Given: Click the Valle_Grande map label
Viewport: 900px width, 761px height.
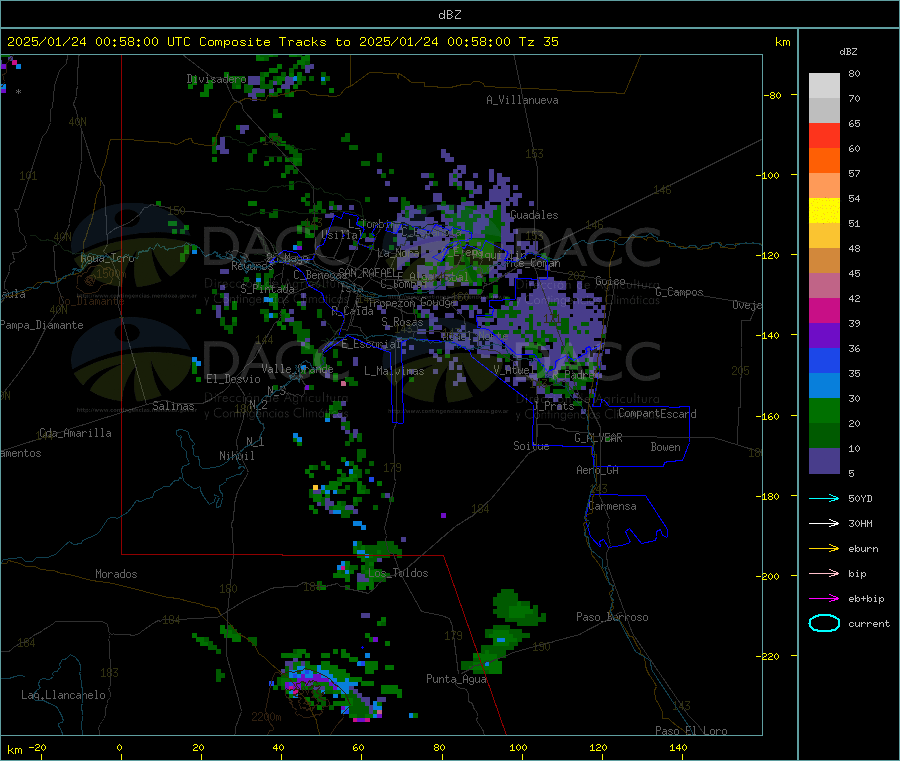Looking at the screenshot, I should [297, 369].
